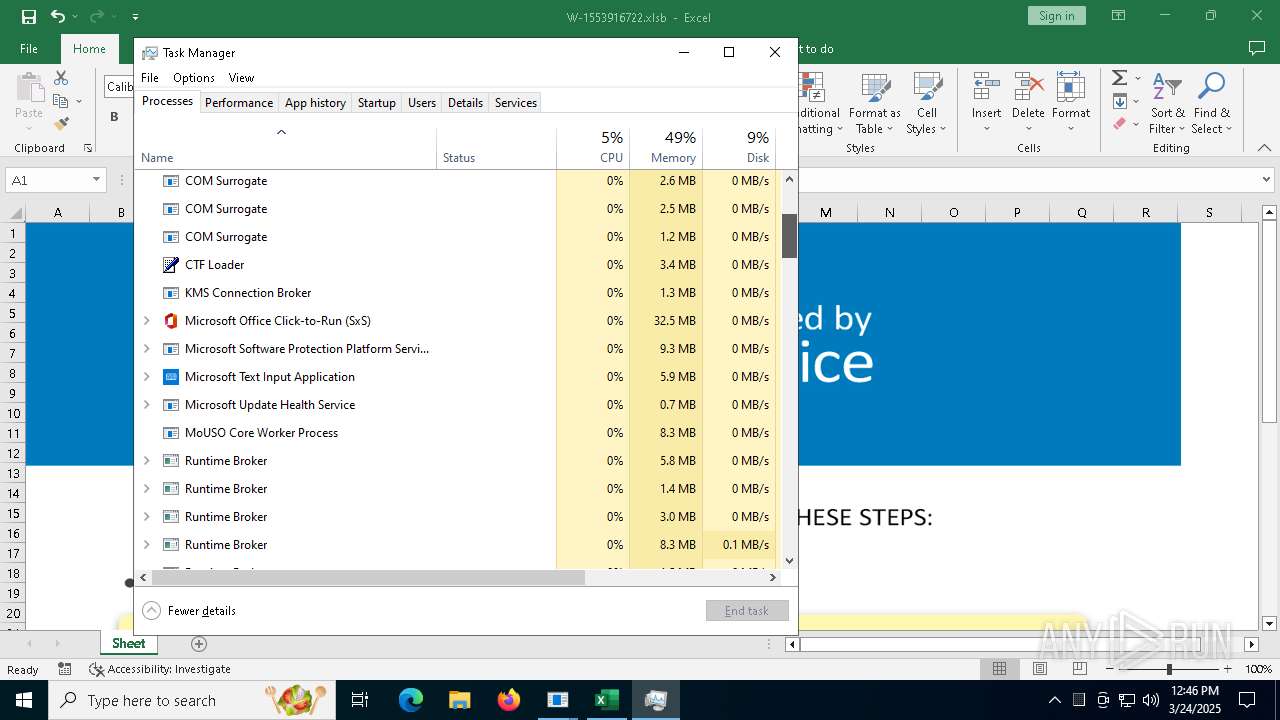Add a new sheet
This screenshot has height=720, width=1280.
[x=198, y=644]
